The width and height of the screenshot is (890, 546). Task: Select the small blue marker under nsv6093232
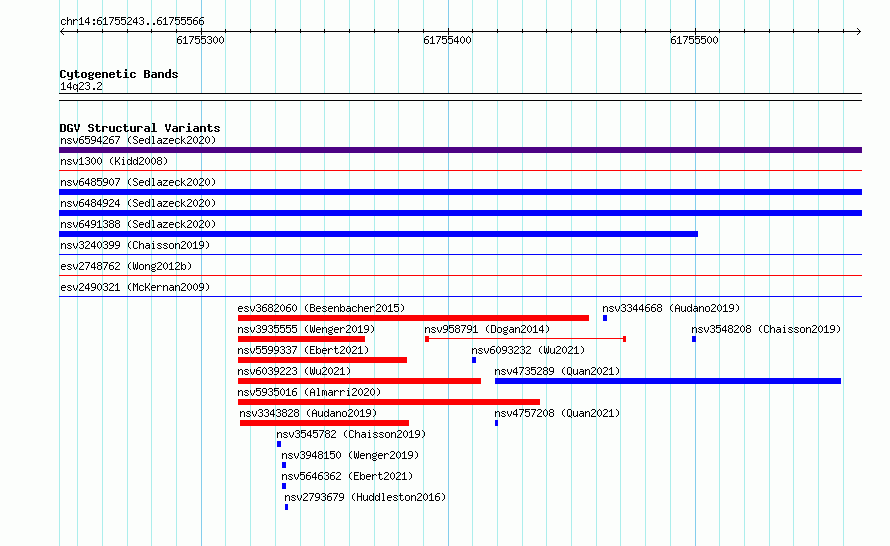474,360
